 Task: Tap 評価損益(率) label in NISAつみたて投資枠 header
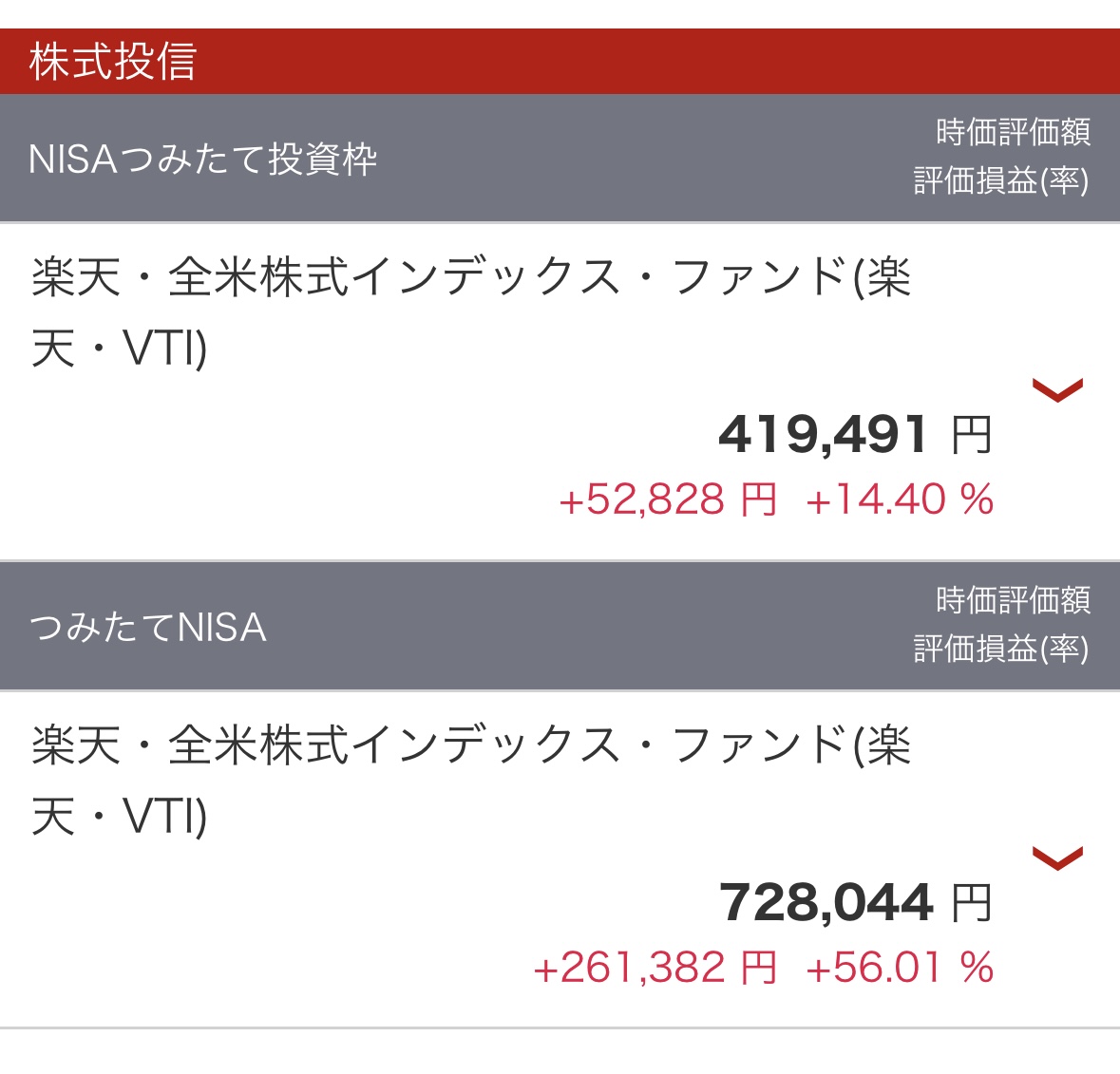(1001, 180)
